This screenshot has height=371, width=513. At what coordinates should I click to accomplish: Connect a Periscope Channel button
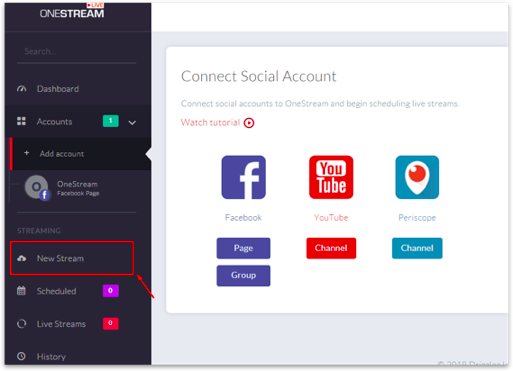tap(417, 248)
